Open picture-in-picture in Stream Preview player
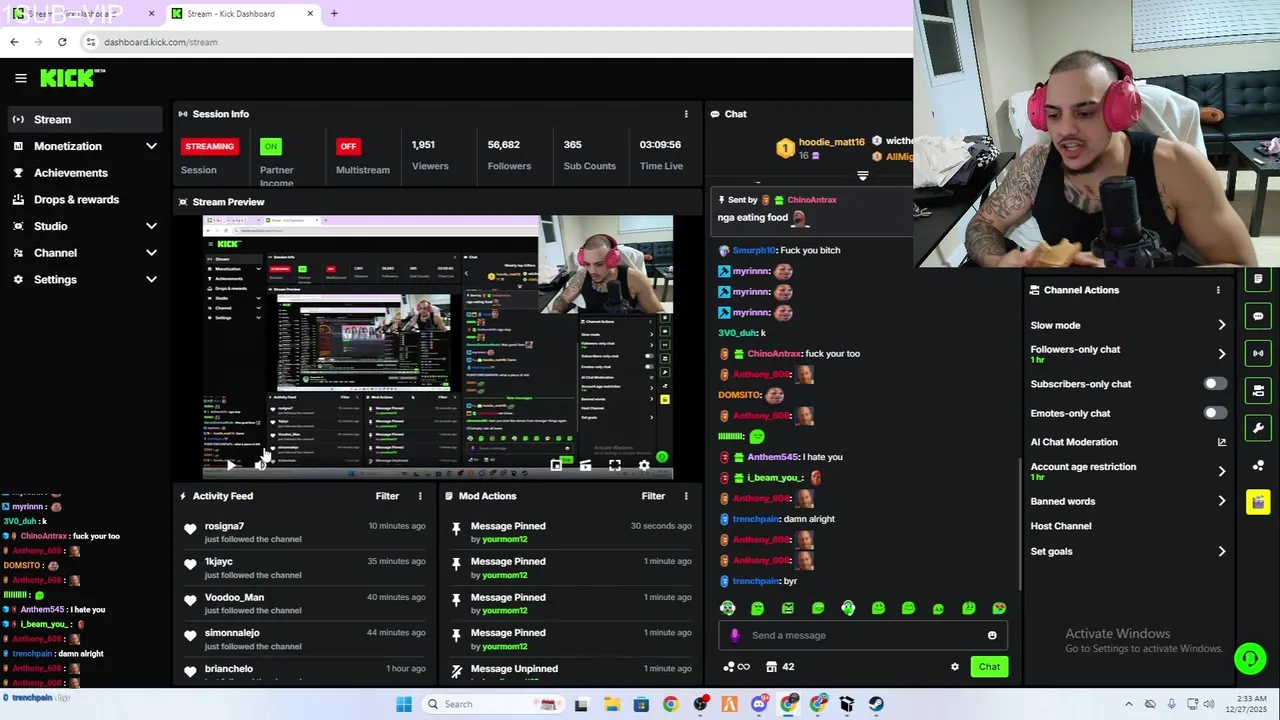 click(557, 465)
